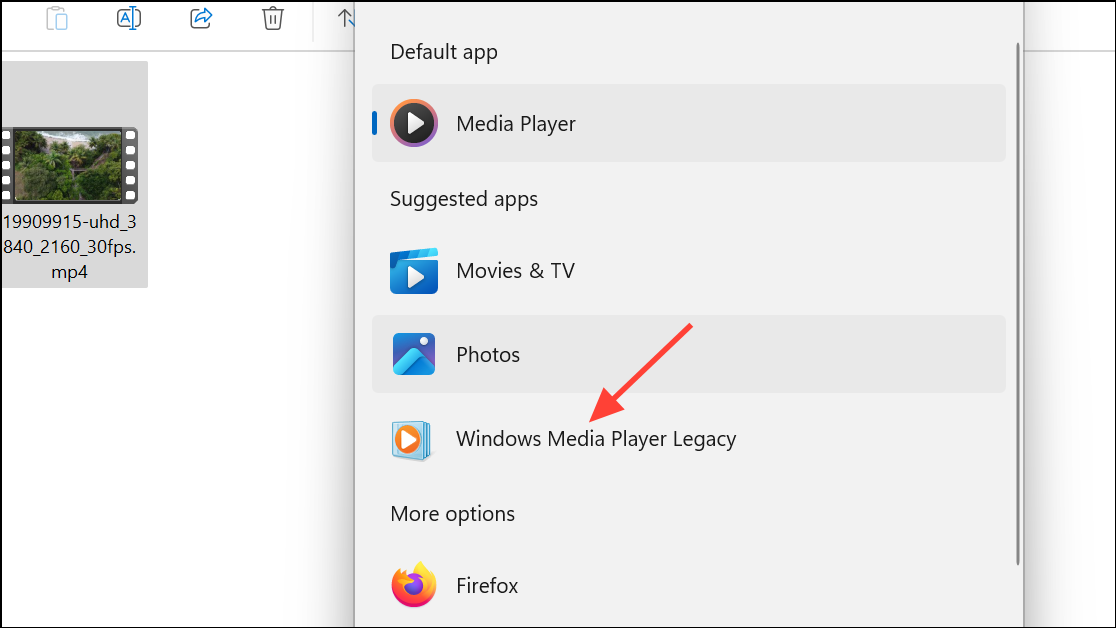Click the Photos app icon
This screenshot has width=1116, height=628.
pyautogui.click(x=413, y=354)
